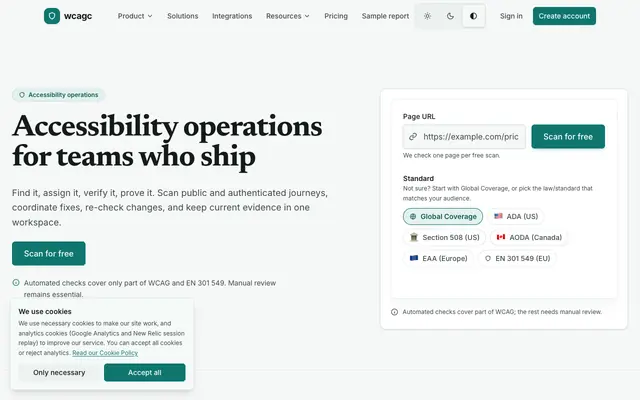Image resolution: width=640 pixels, height=400 pixels.
Task: Select the EN 301 549 (EU) standard
Action: pyautogui.click(x=517, y=258)
